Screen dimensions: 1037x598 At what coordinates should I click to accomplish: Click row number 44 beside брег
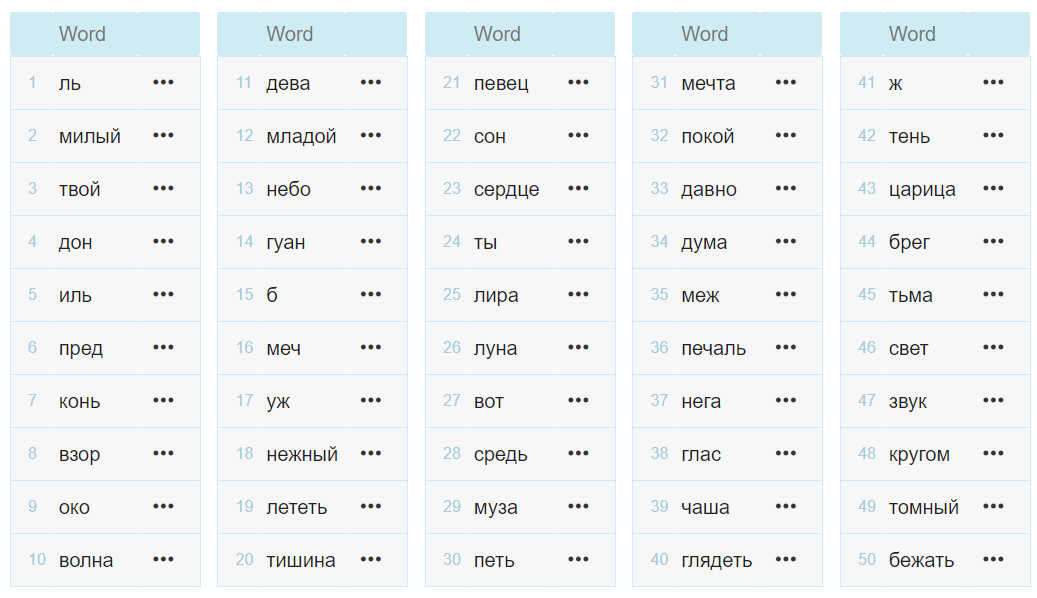click(x=867, y=241)
